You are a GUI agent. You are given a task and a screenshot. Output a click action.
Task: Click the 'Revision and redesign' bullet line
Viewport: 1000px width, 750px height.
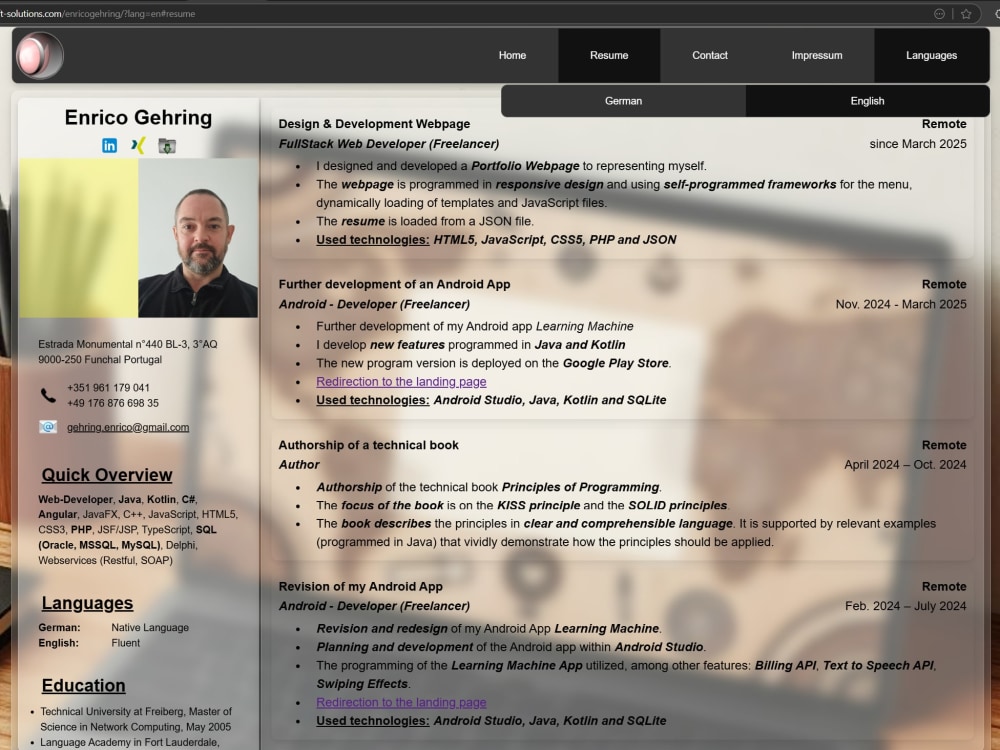[x=489, y=629]
